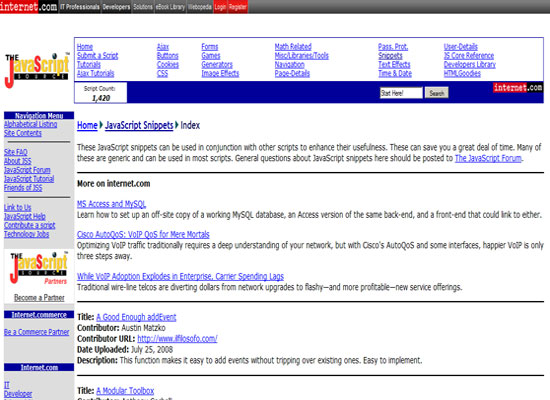The image size is (550, 400).
Task: Open the Contribute a script sidebar link
Action: click(x=29, y=225)
